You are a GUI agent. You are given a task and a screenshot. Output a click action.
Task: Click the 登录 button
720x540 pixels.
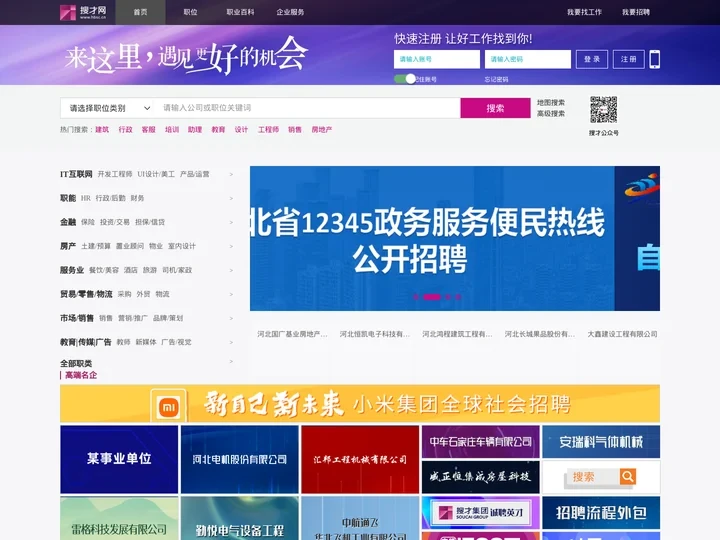pyautogui.click(x=592, y=59)
